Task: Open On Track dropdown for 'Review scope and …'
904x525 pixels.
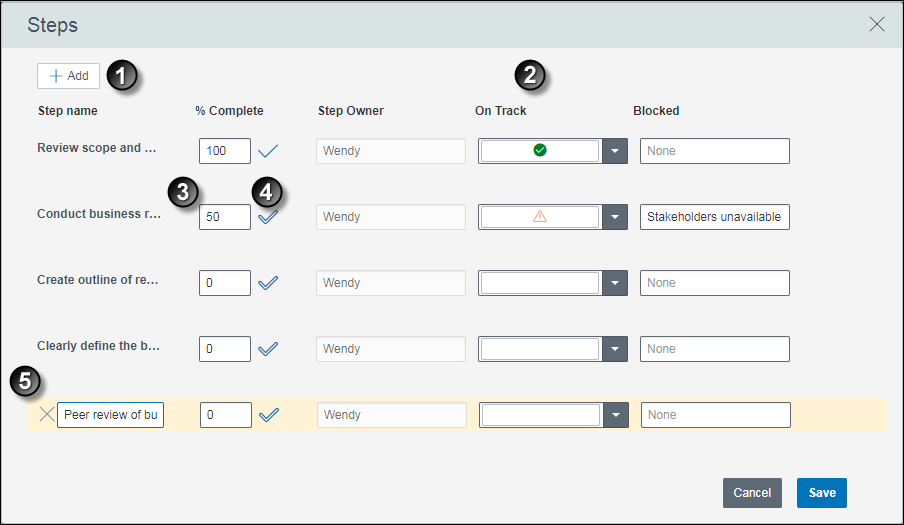Action: (615, 151)
